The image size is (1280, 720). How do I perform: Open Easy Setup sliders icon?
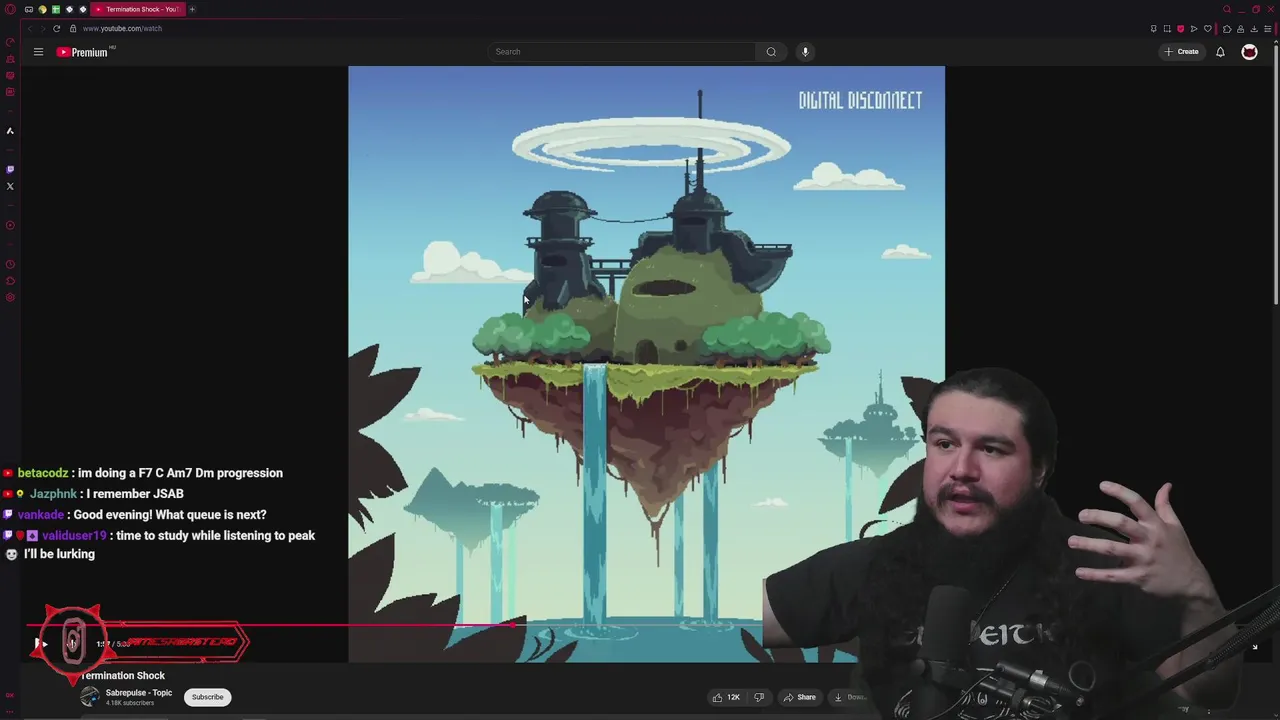tap(1268, 28)
